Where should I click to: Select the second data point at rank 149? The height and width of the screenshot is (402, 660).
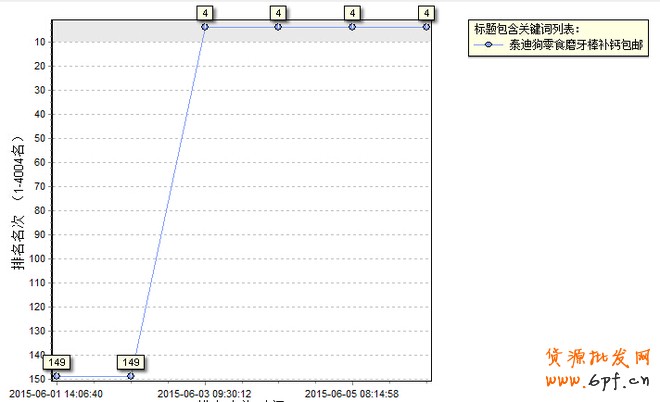click(130, 376)
